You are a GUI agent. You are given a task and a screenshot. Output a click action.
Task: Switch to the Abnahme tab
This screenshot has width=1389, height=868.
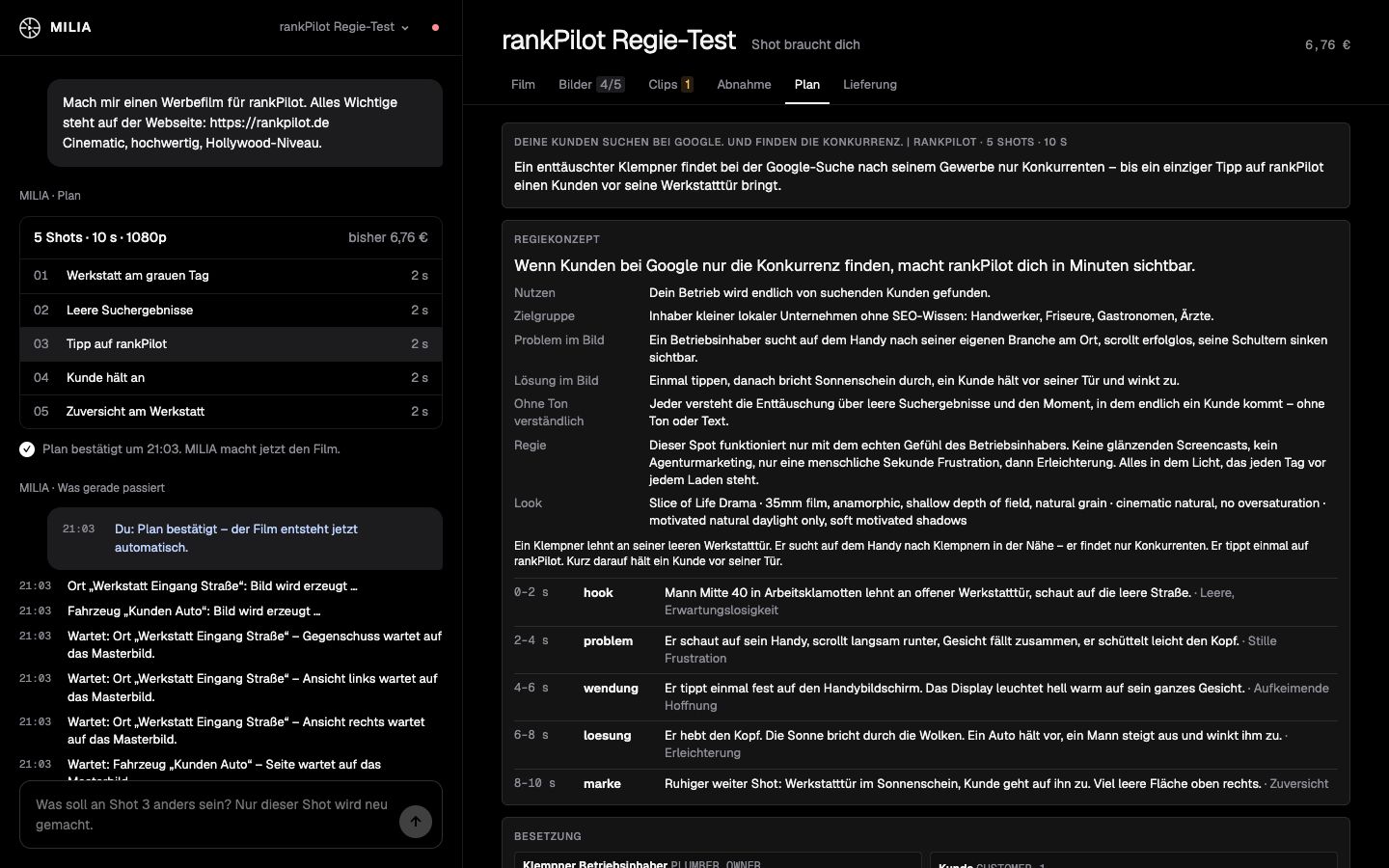[744, 85]
